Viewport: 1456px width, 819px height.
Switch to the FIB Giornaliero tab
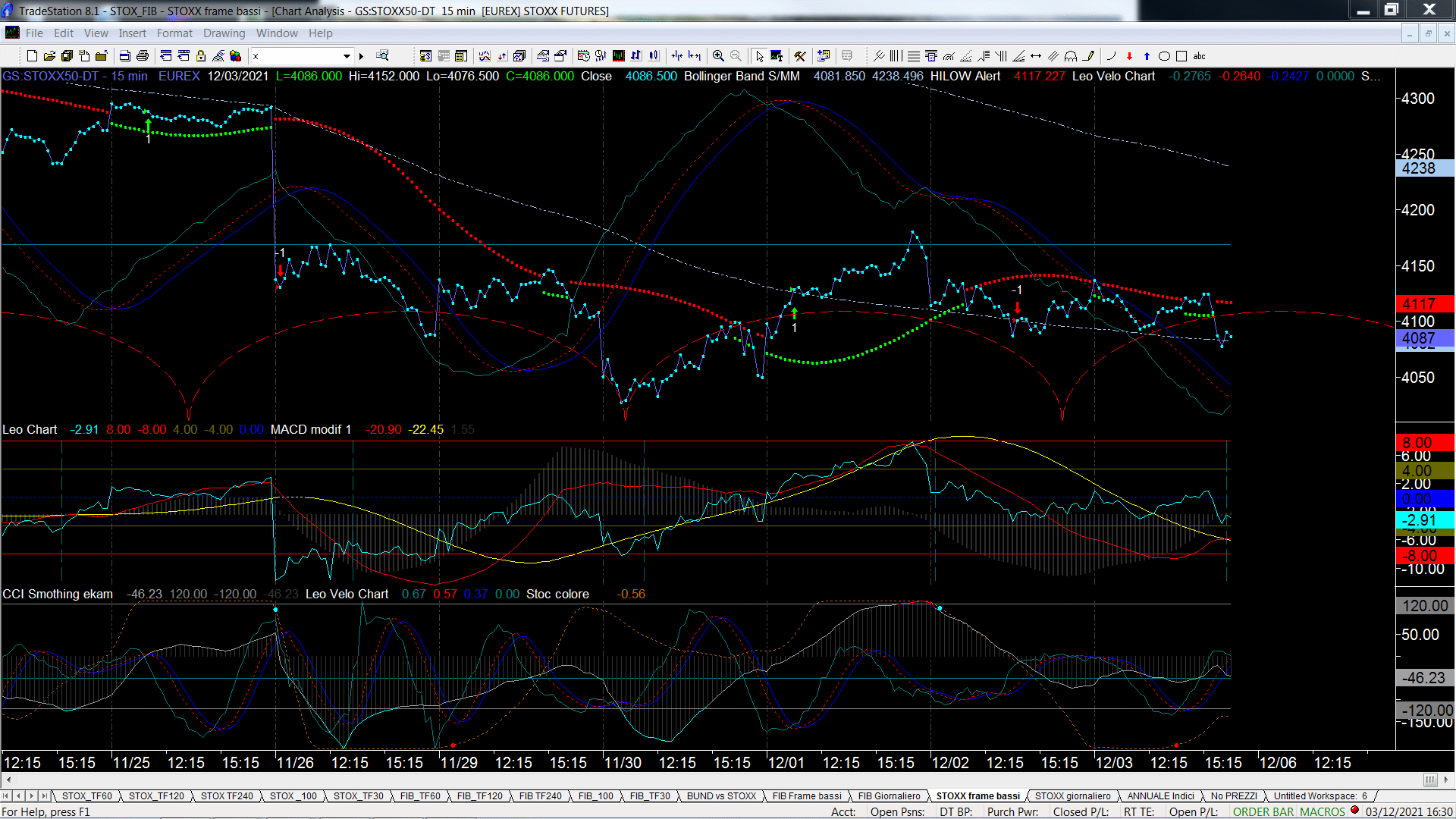889,796
